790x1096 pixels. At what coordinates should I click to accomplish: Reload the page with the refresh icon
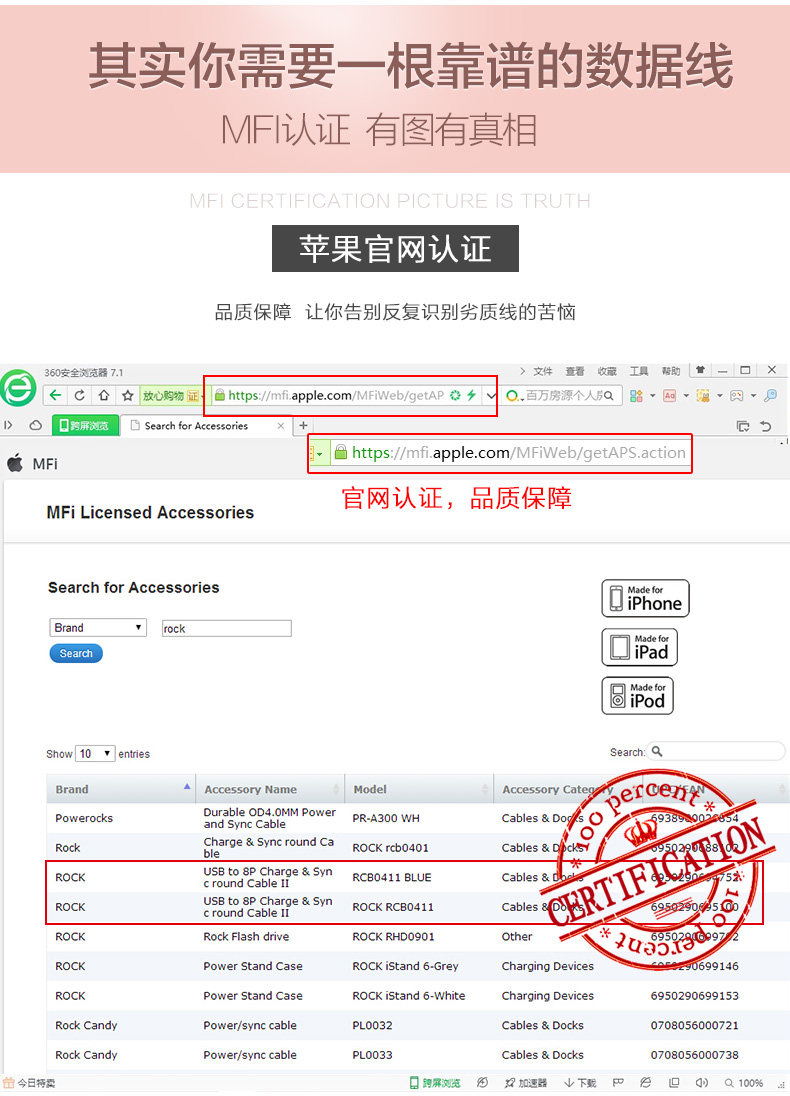point(80,396)
